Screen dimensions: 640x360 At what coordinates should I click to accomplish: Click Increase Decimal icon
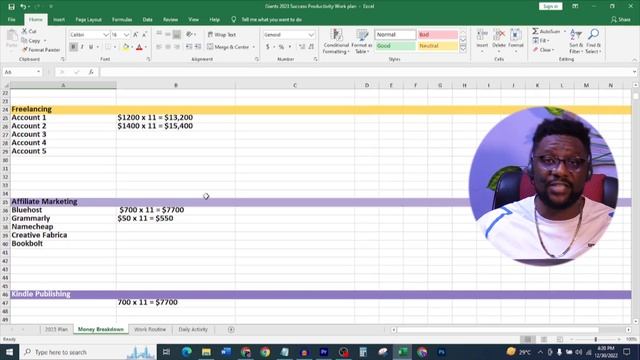point(302,47)
